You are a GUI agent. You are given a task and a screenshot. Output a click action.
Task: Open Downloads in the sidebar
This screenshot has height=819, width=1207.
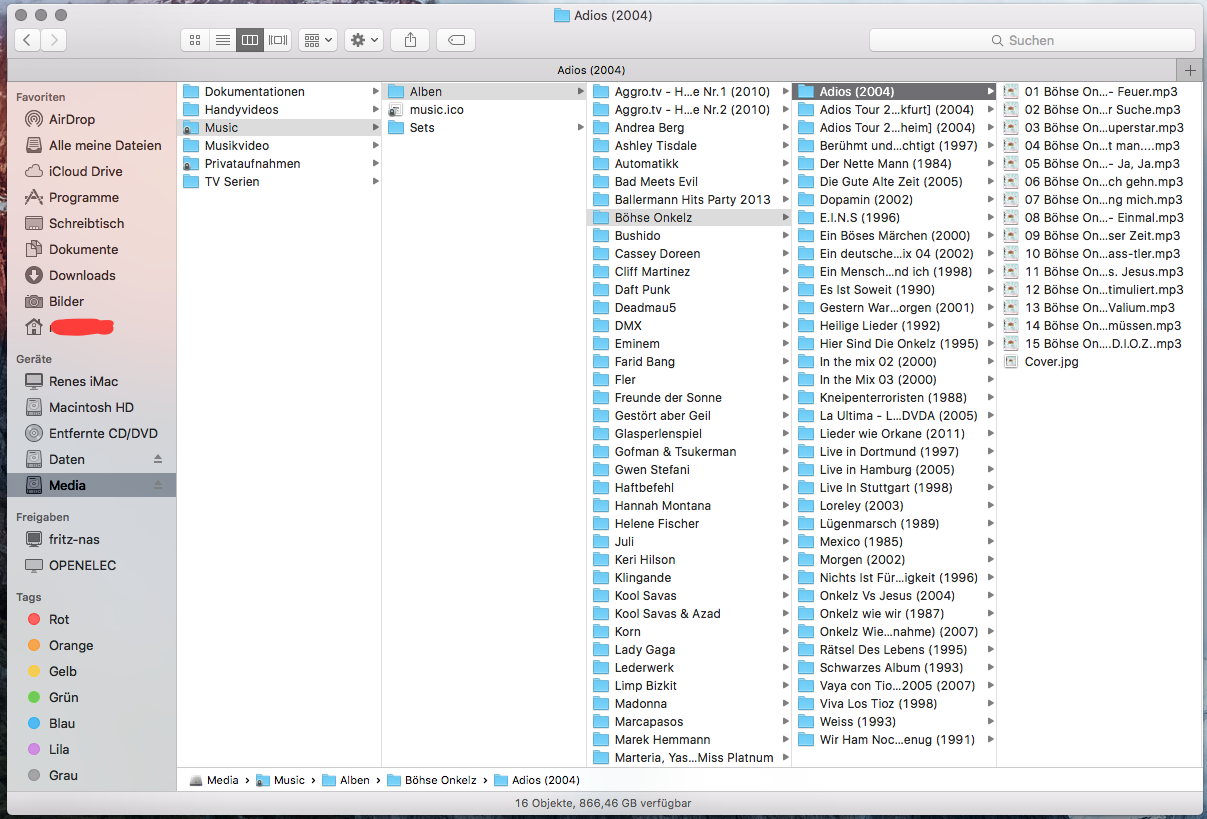point(82,275)
